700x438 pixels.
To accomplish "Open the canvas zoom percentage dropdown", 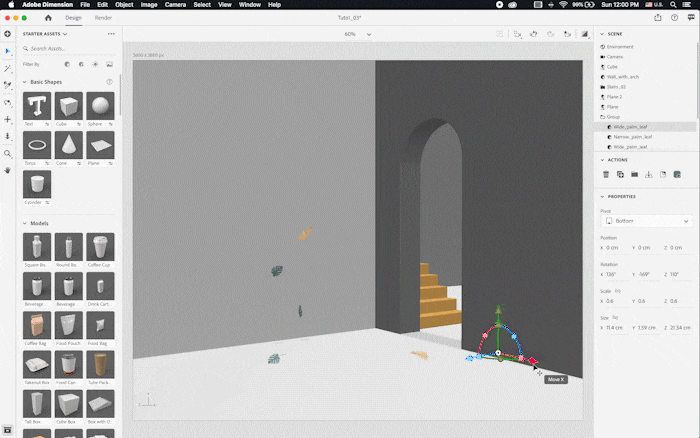I will click(x=357, y=34).
